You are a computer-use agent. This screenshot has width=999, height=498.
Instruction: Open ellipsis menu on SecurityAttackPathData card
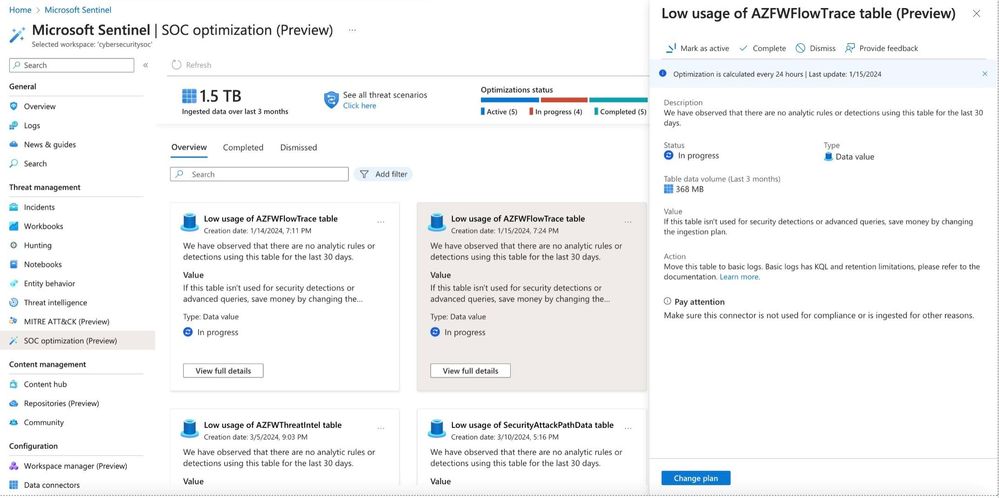(628, 429)
